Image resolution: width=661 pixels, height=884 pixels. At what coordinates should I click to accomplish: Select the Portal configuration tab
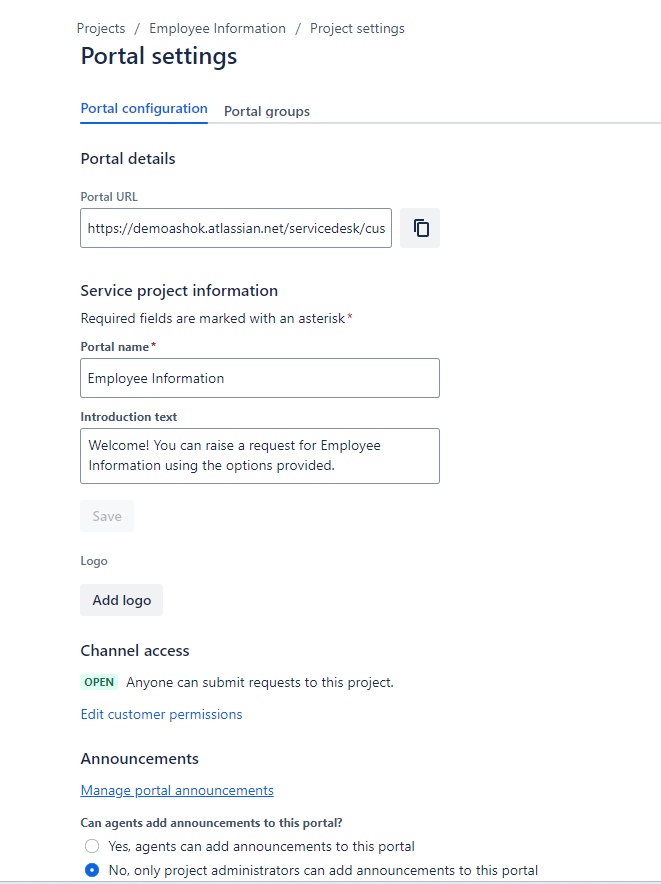pyautogui.click(x=143, y=108)
